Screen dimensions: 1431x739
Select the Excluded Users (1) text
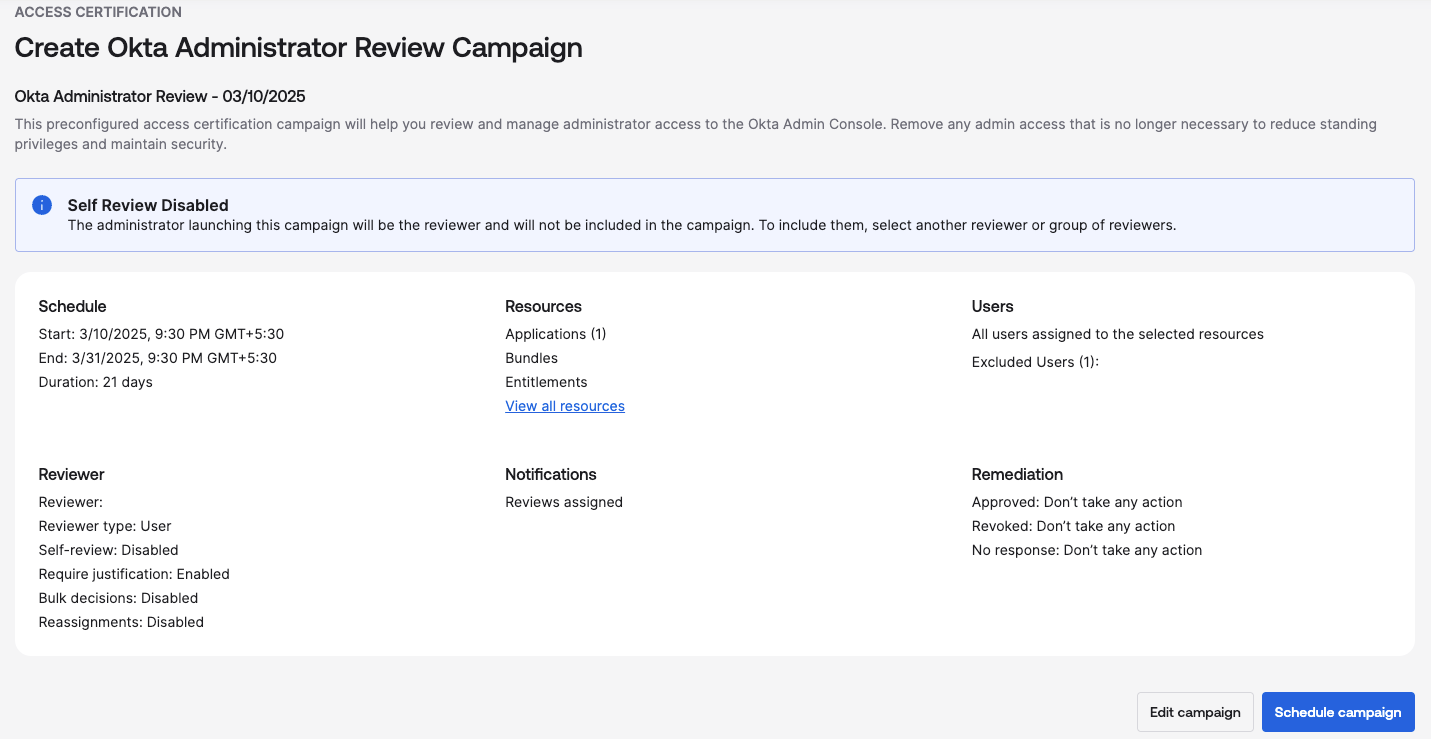pos(1035,362)
